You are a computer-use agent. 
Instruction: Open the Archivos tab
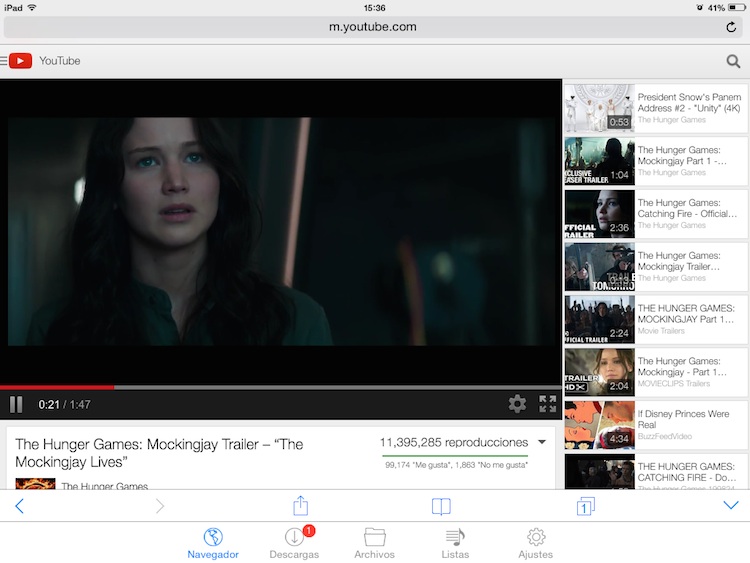tap(375, 543)
